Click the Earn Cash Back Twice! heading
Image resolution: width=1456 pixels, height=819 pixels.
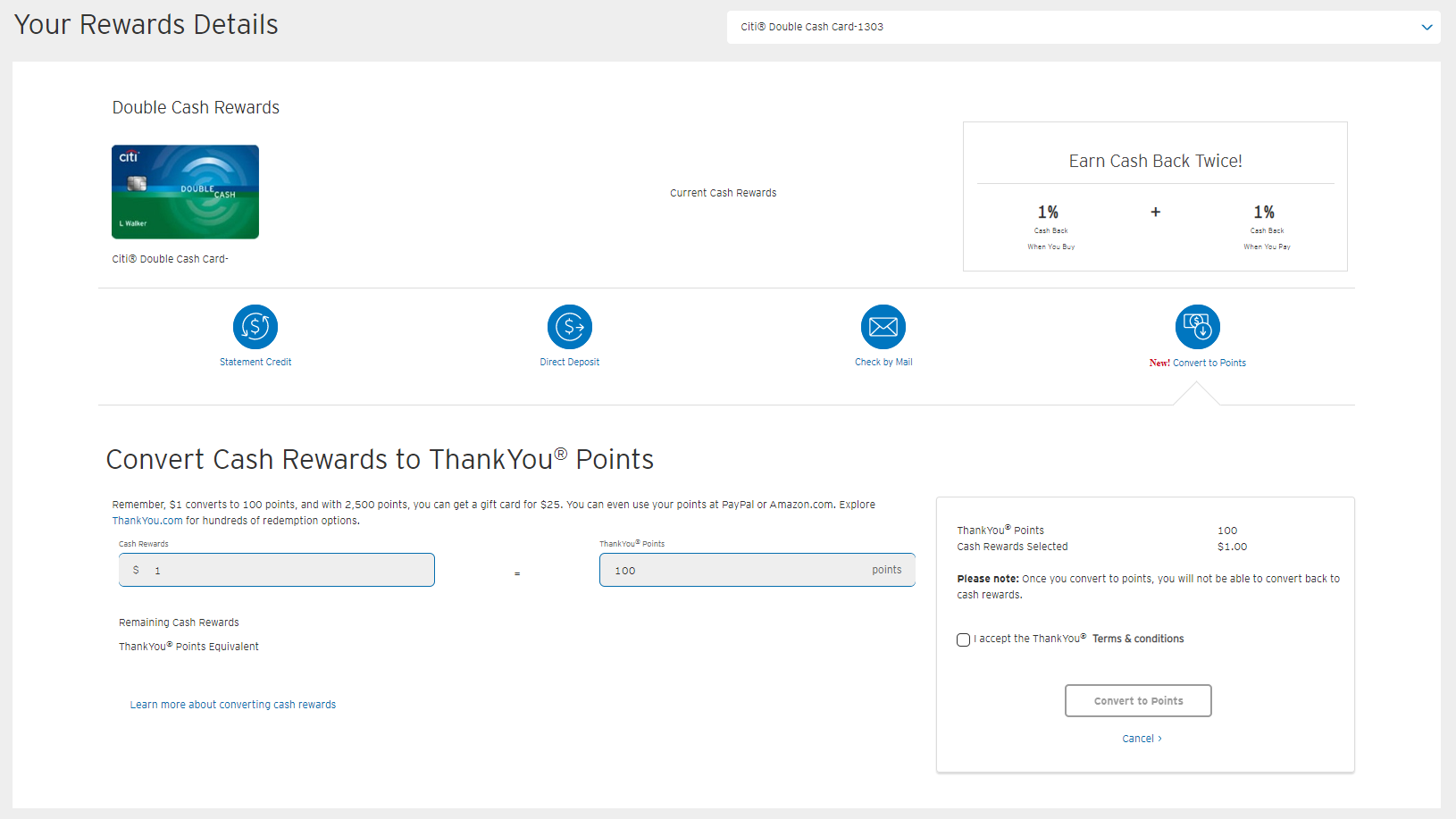coord(1156,161)
